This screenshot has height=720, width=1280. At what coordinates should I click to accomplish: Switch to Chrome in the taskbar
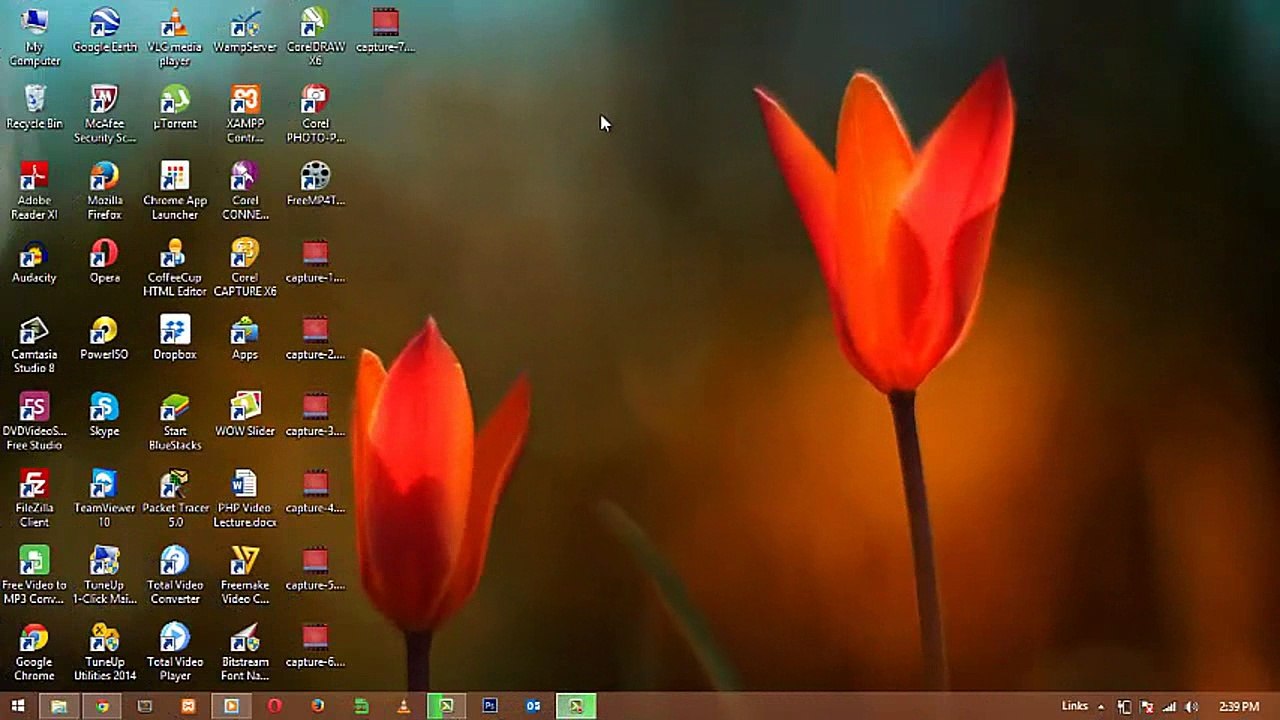point(102,706)
